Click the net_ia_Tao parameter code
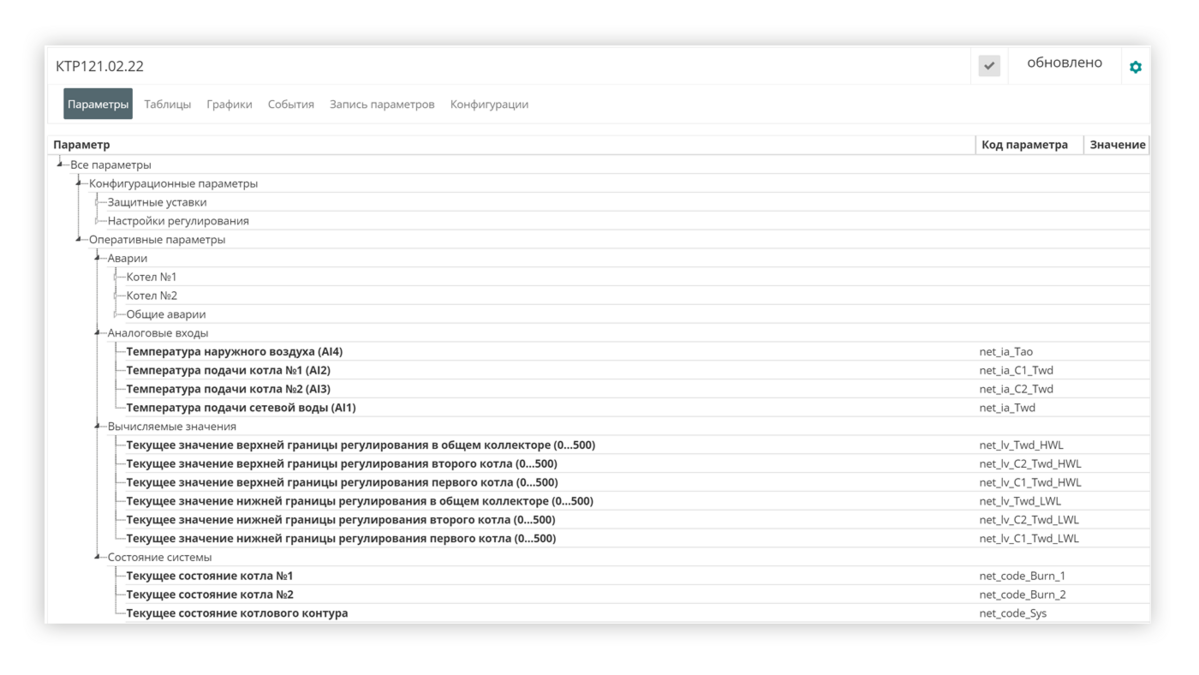Viewport: 1199px width, 675px height. tap(1006, 352)
